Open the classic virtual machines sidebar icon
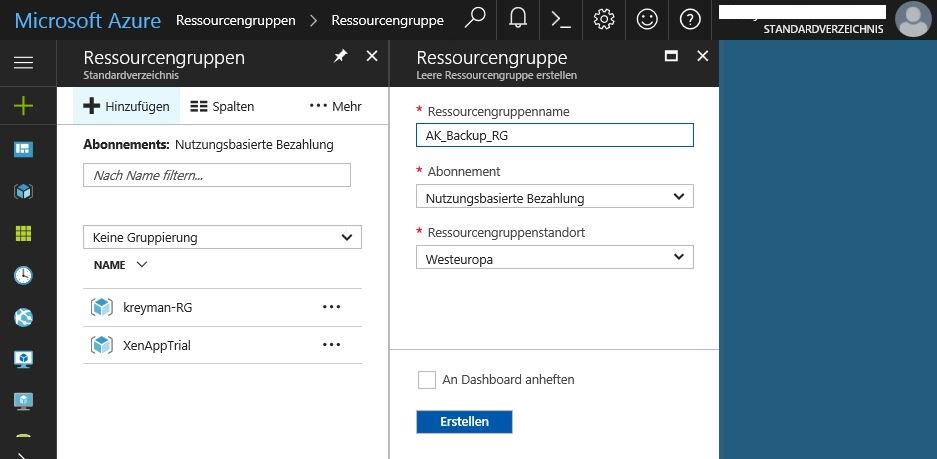 (x=23, y=401)
